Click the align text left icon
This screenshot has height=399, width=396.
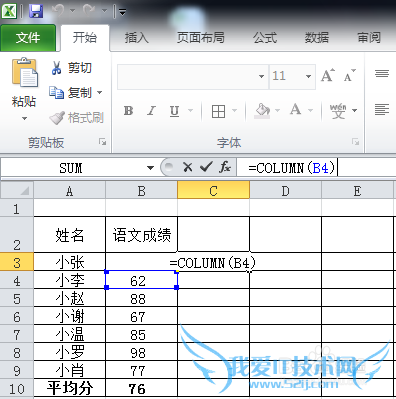click(382, 109)
